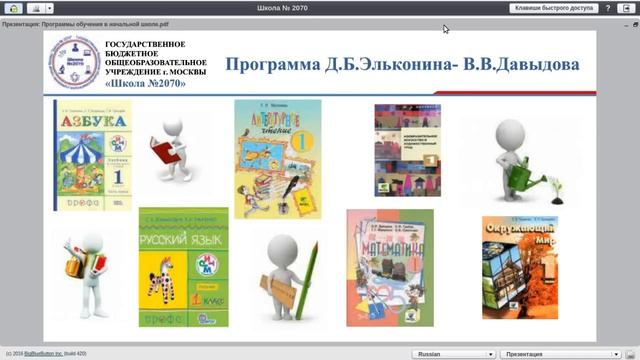Open the Презентация layout dropdown
640x360 pixels.
[x=561, y=354]
